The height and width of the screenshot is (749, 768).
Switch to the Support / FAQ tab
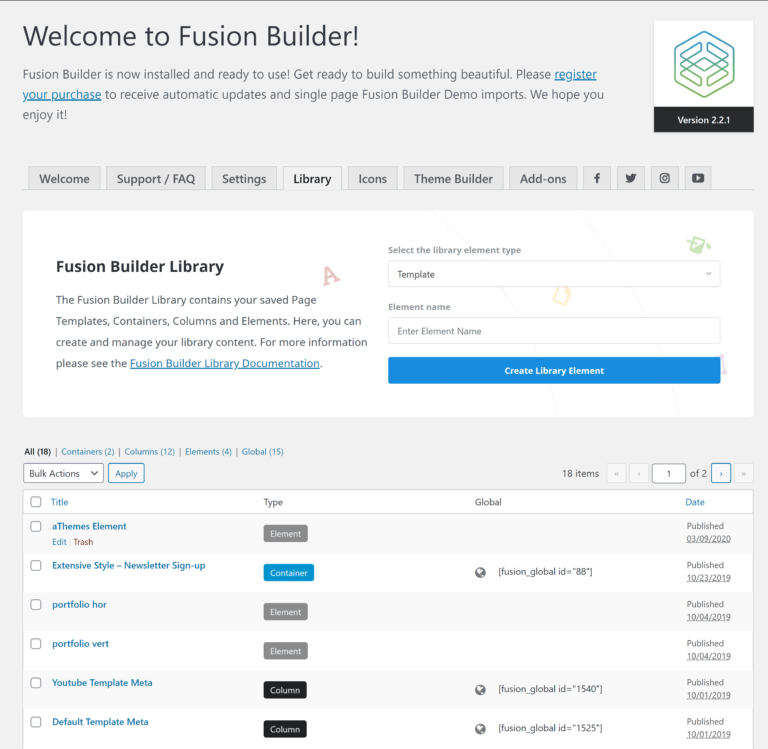[x=156, y=178]
